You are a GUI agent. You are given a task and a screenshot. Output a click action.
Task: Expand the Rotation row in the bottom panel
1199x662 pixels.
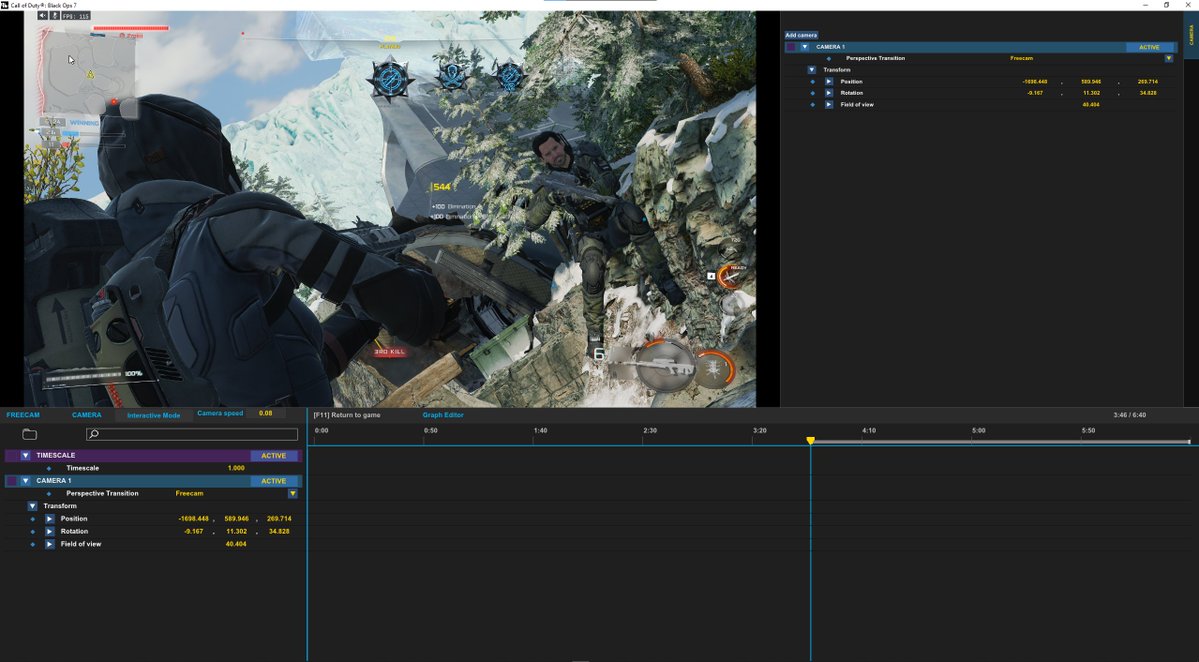pos(49,531)
